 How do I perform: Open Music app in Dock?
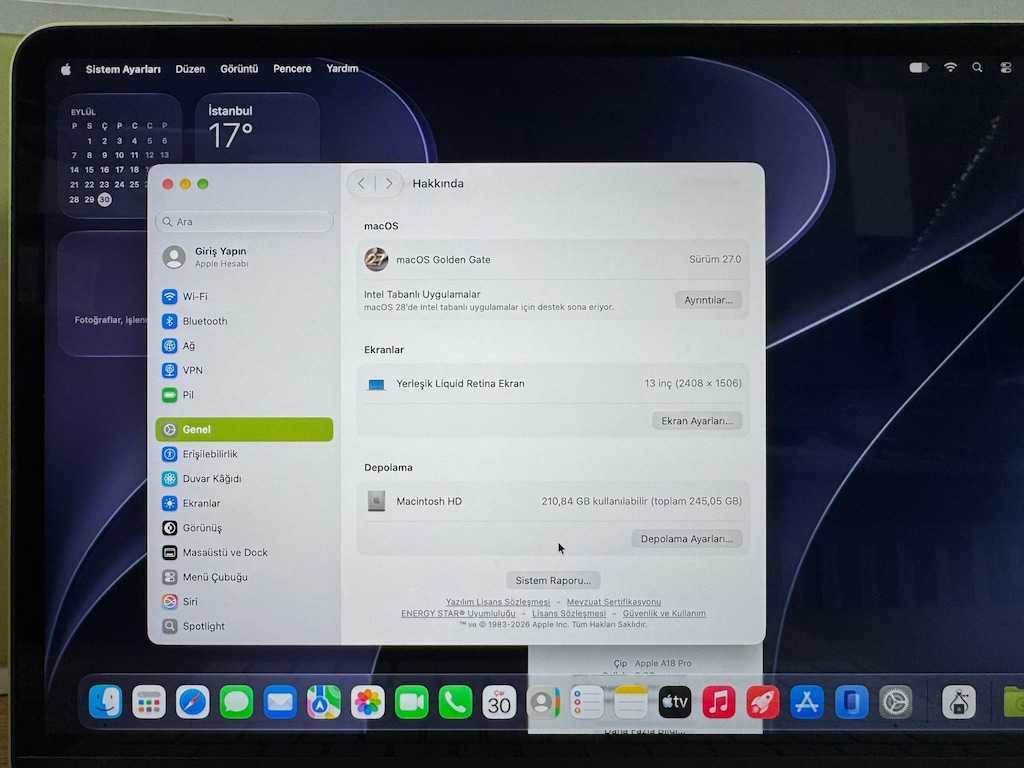click(718, 702)
